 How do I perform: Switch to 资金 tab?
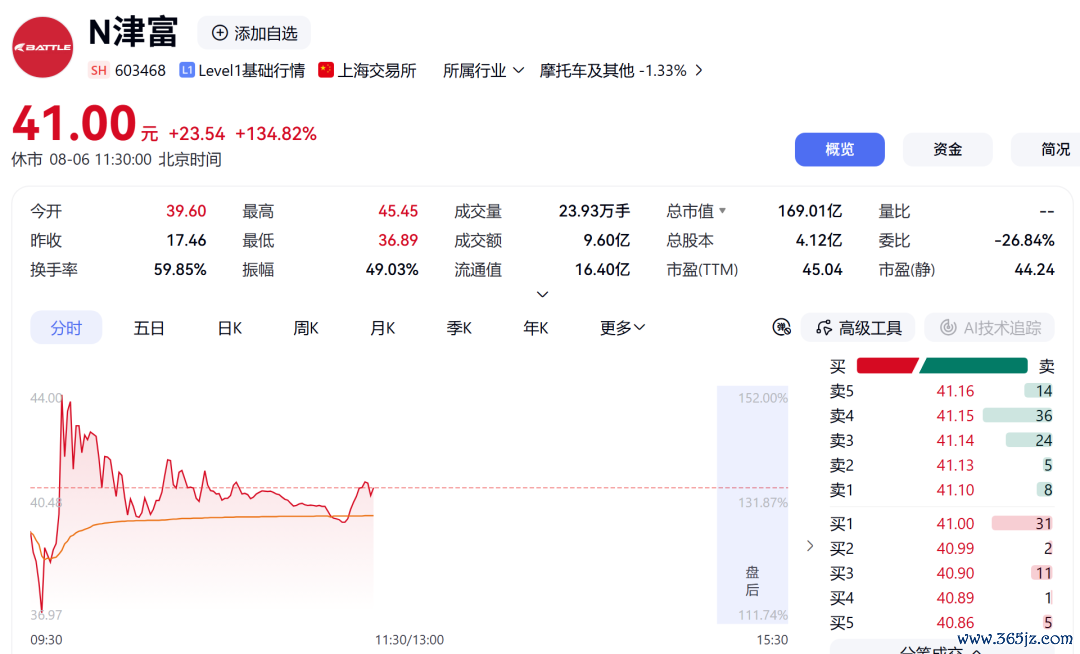pyautogui.click(x=948, y=149)
